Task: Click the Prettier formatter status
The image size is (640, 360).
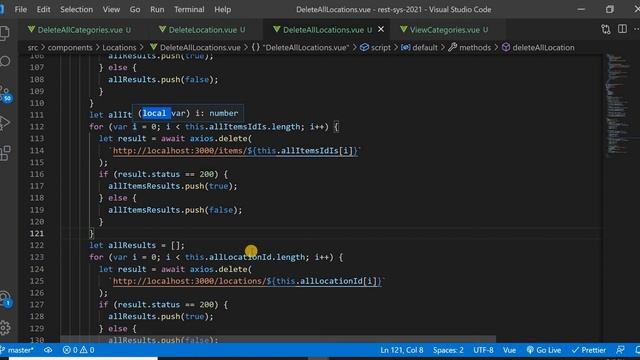Action: tap(589, 350)
